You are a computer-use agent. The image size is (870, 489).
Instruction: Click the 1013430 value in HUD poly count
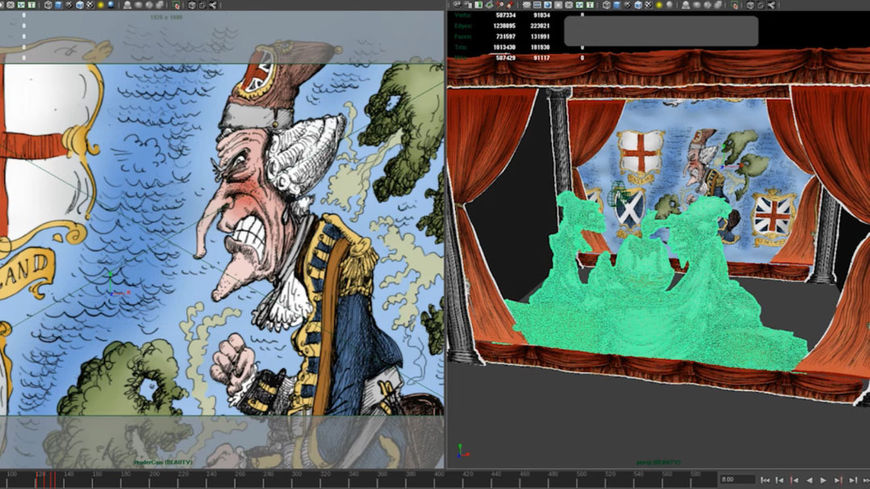point(504,47)
